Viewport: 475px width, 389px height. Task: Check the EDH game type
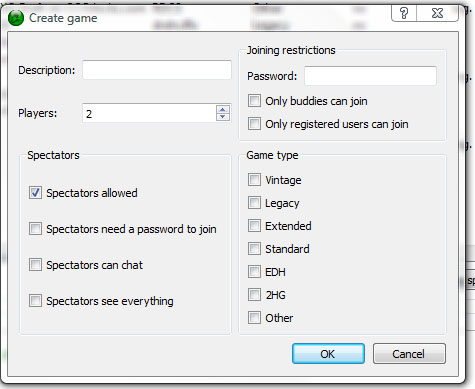(254, 272)
